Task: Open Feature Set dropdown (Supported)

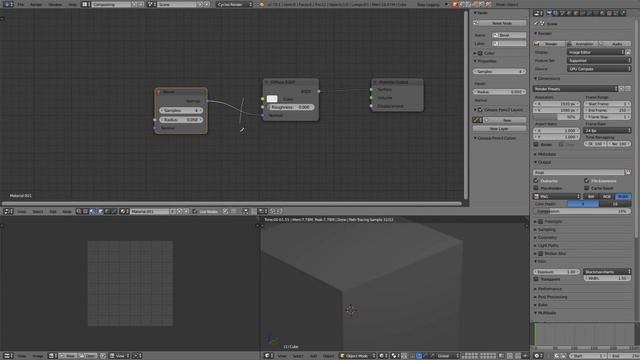Action: (599, 60)
